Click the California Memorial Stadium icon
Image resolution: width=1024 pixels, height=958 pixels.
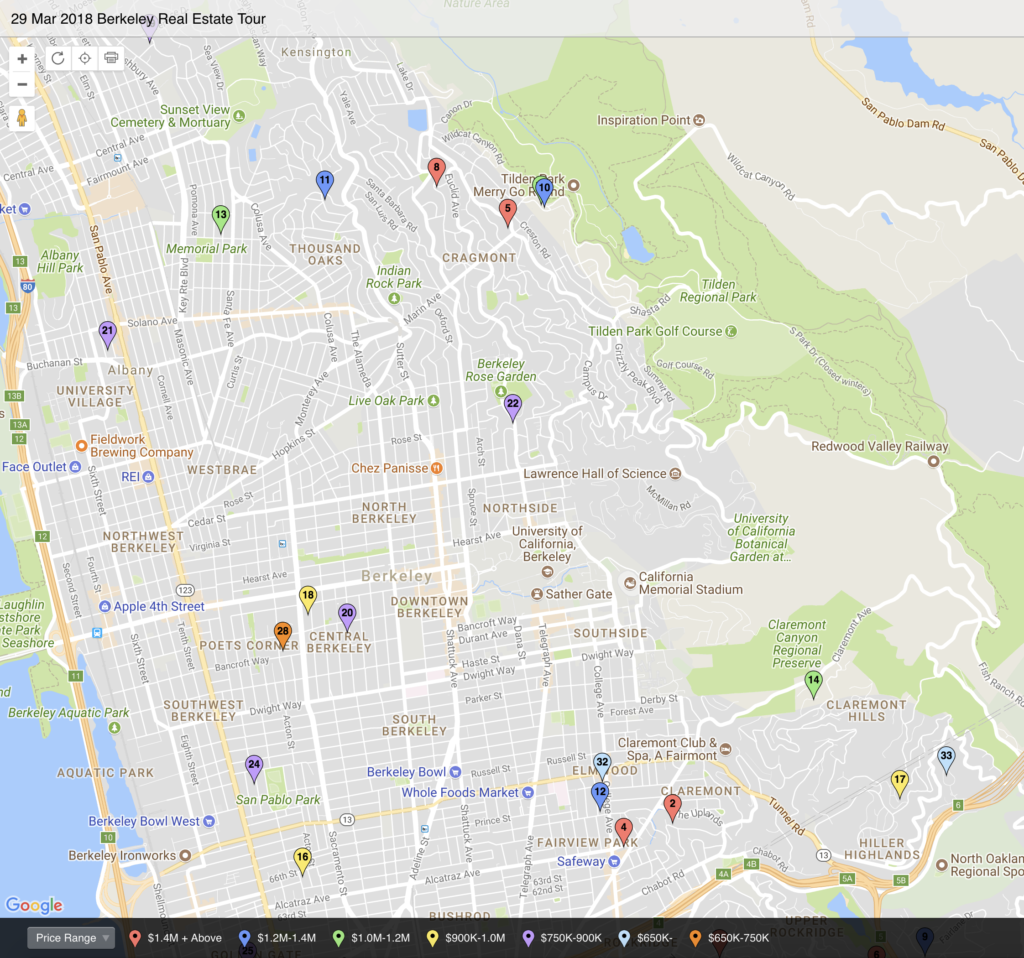630,583
